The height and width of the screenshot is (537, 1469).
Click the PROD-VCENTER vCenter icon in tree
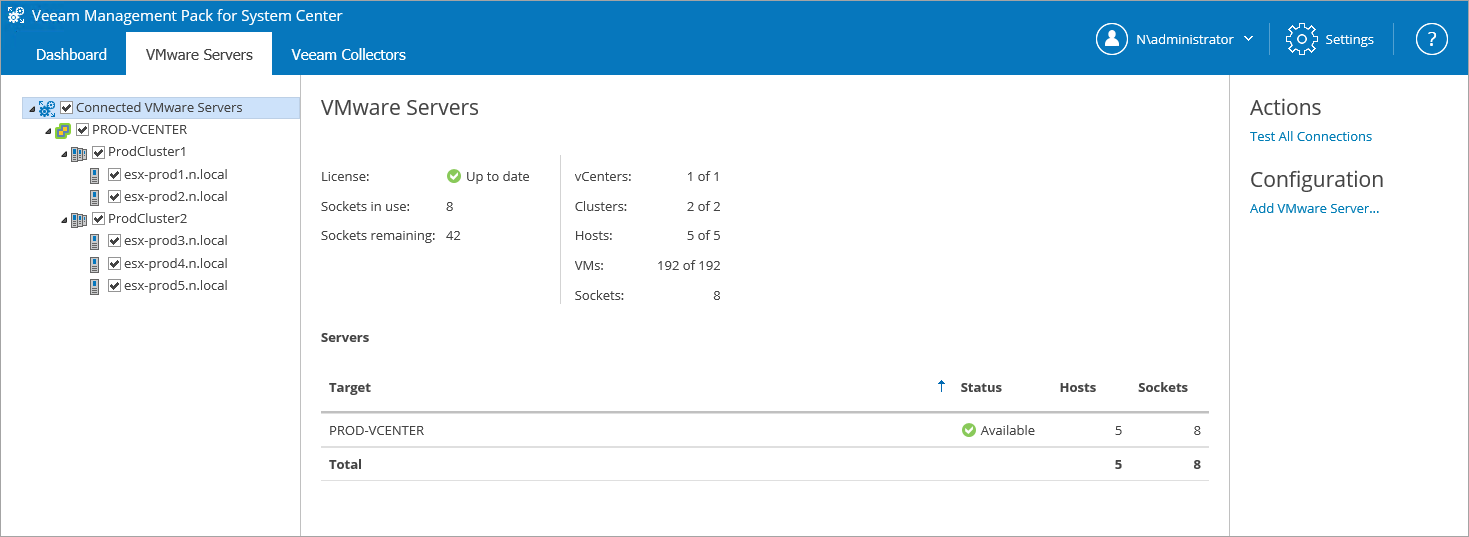click(x=63, y=130)
